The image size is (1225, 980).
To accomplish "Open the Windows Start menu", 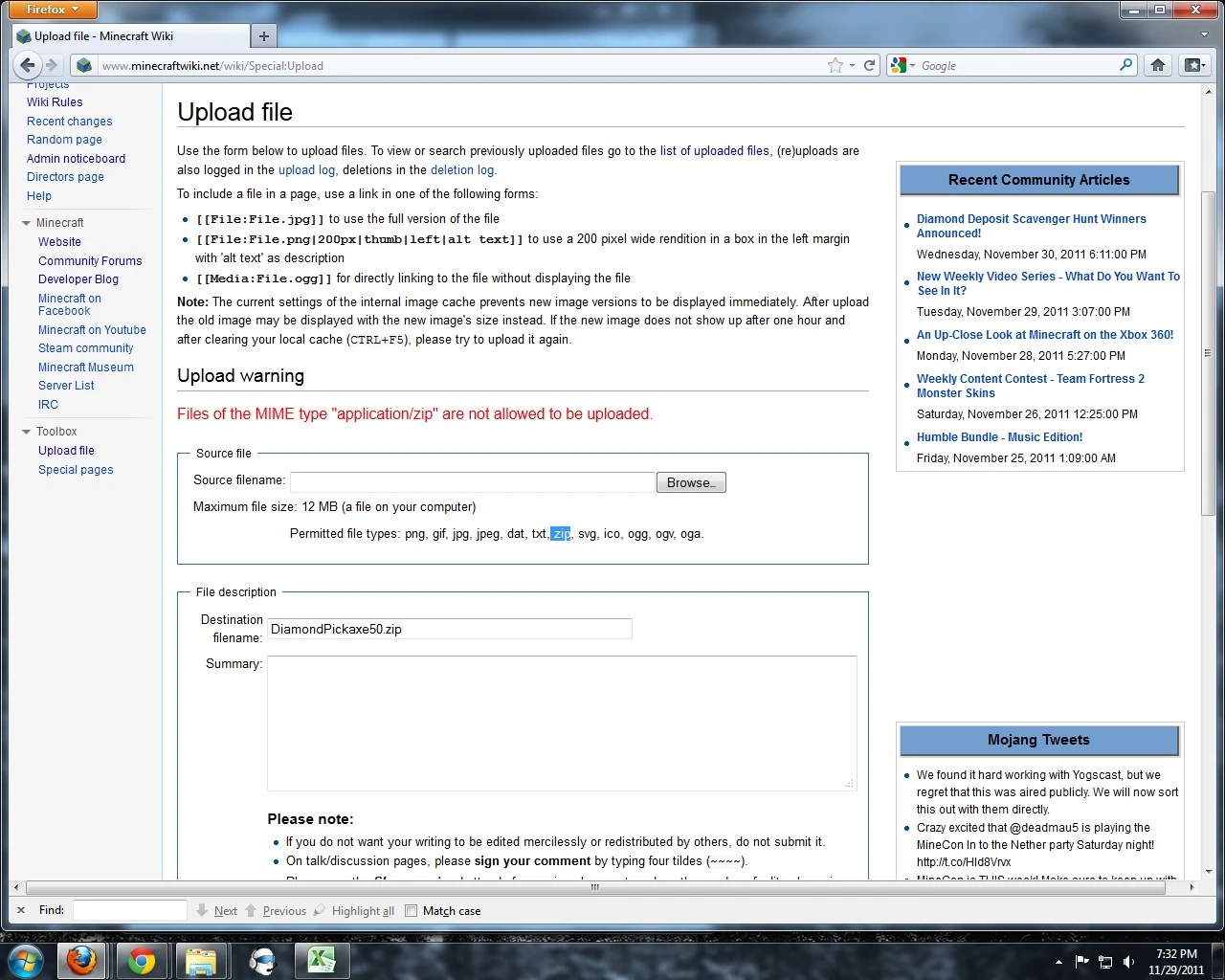I will (25, 960).
